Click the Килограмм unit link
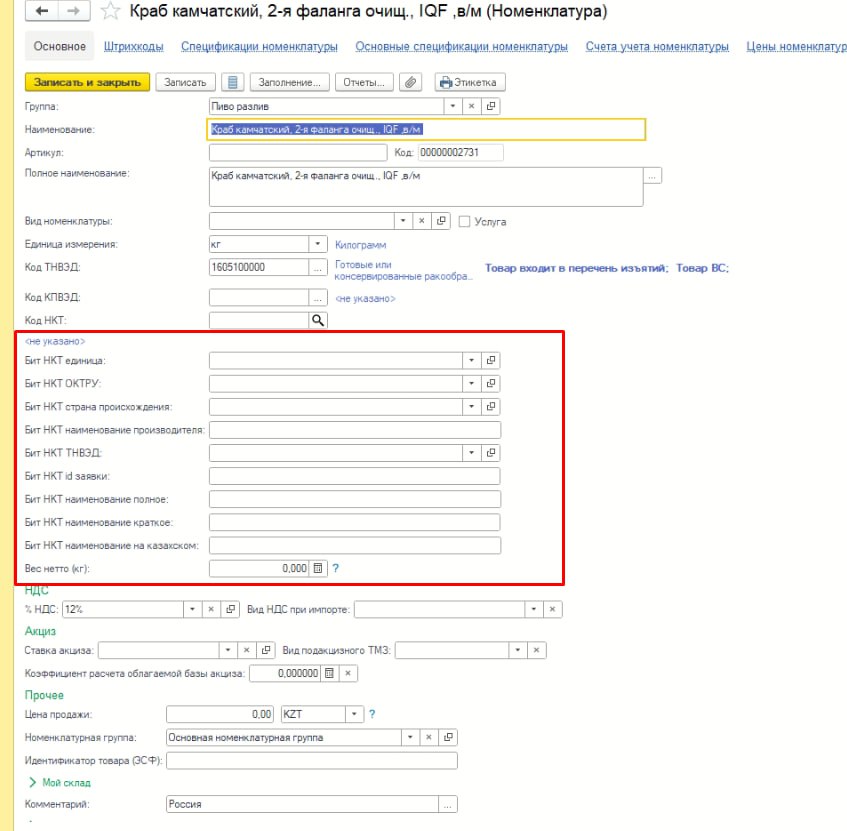Viewport: 847px width, 831px height. tap(360, 245)
